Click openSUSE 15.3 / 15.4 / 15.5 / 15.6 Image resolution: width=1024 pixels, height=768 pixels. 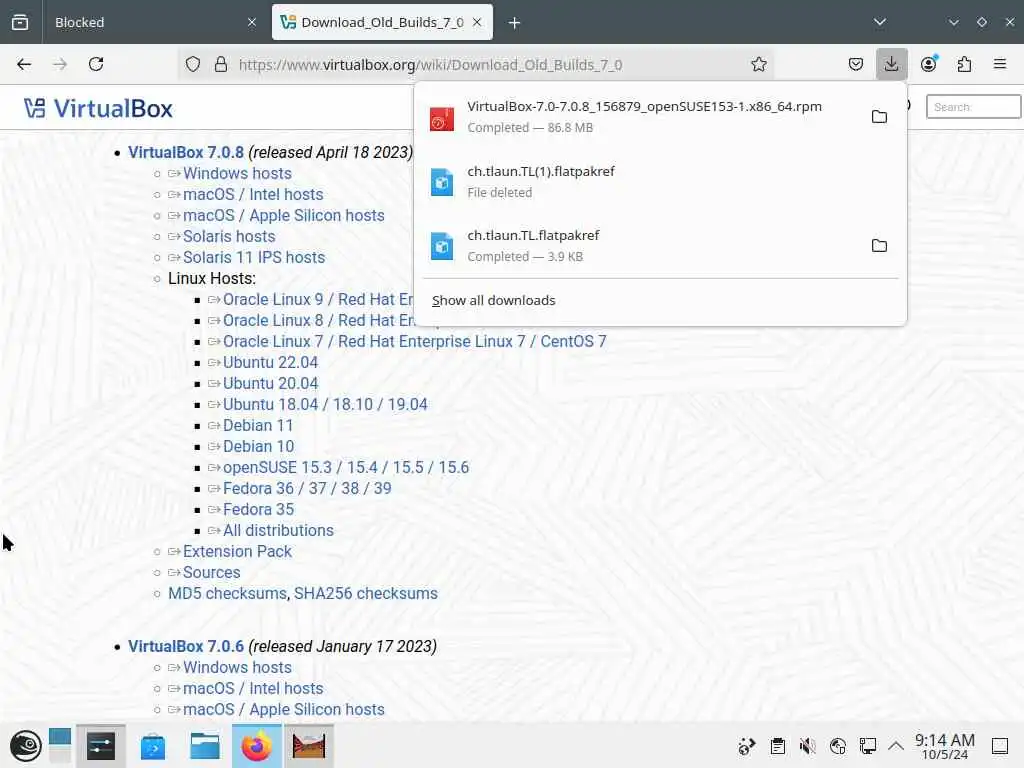pos(345,467)
